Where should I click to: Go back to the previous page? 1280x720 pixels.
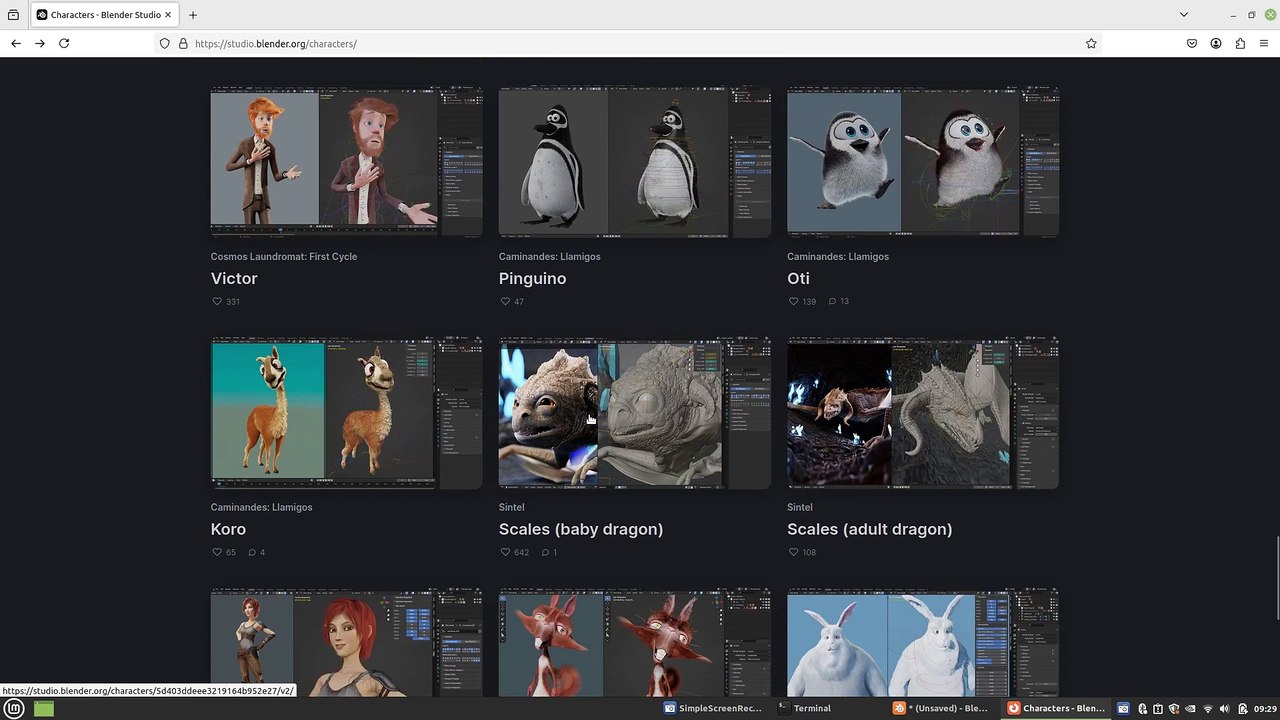click(16, 44)
